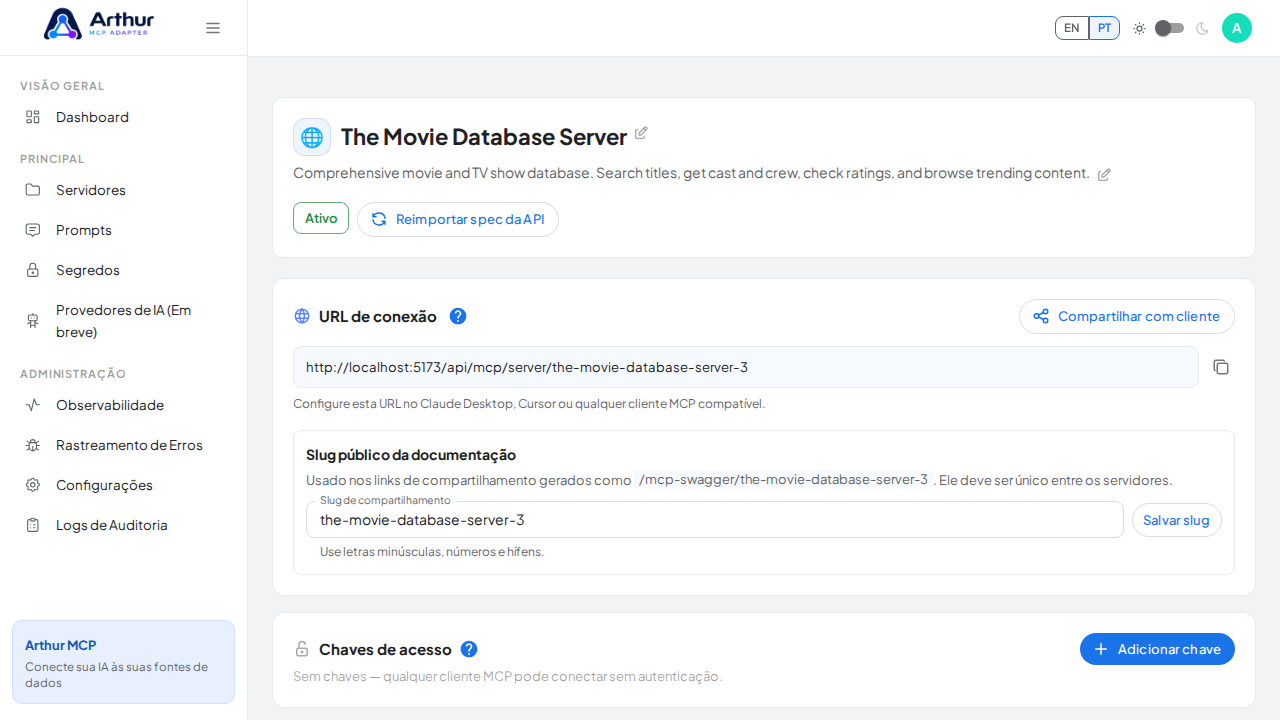Click the unlocked padlock by Chaves de acesso
Screen dimensions: 1280x720
click(x=302, y=649)
